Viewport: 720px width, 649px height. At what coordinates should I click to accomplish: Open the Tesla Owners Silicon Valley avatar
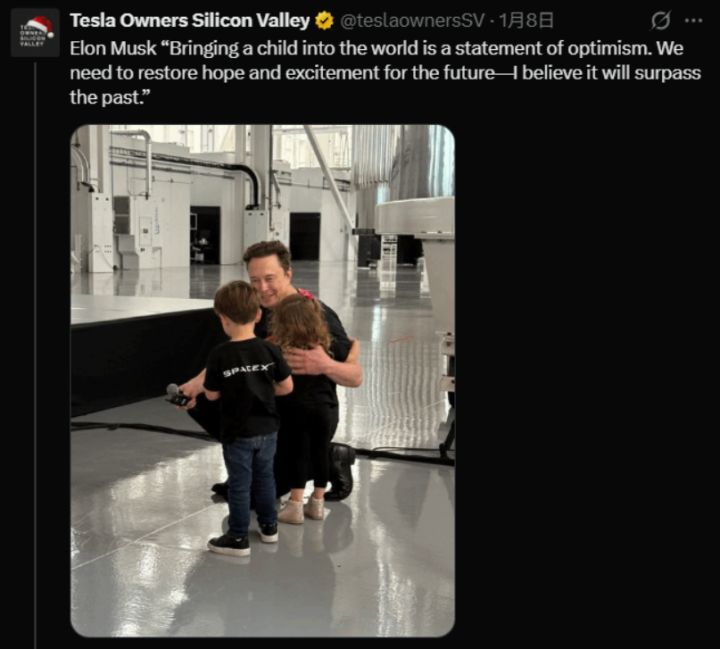tap(35, 32)
